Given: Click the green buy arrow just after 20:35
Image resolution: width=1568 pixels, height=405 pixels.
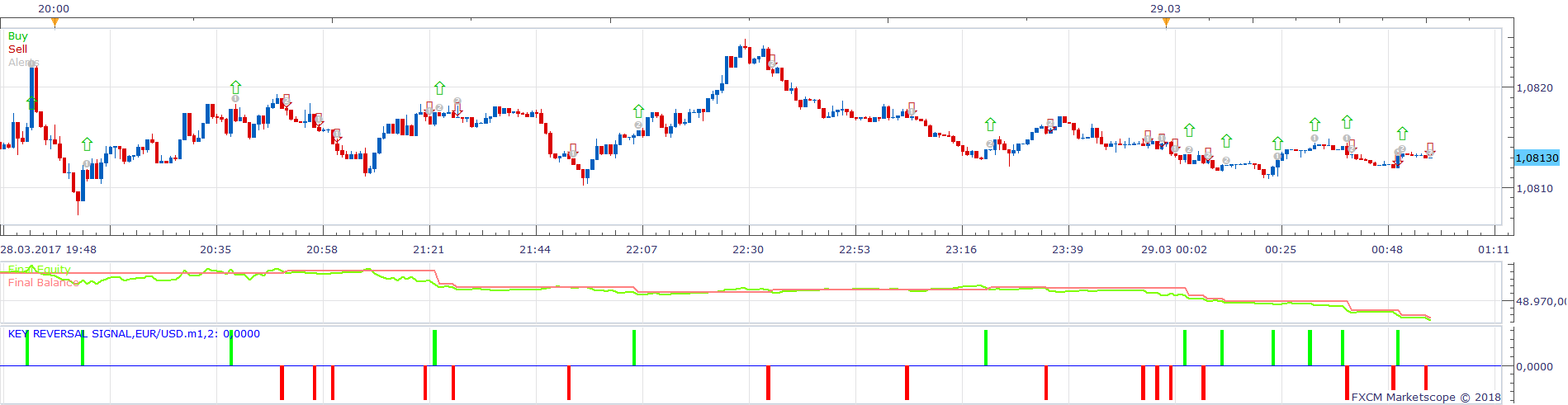Looking at the screenshot, I should coord(235,87).
